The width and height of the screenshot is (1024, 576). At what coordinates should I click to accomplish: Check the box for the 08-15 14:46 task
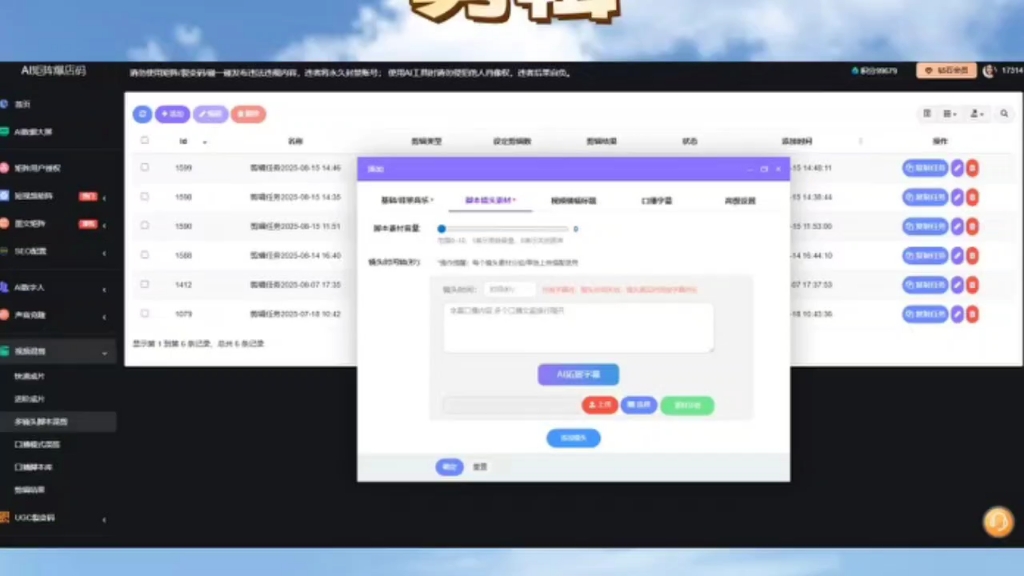(144, 167)
